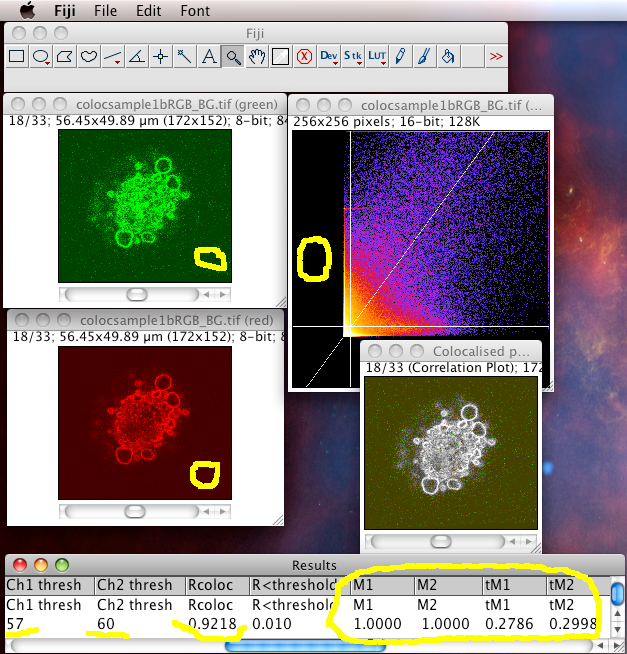The width and height of the screenshot is (627, 654).
Task: Select the Magnifying glass tool
Action: point(232,56)
